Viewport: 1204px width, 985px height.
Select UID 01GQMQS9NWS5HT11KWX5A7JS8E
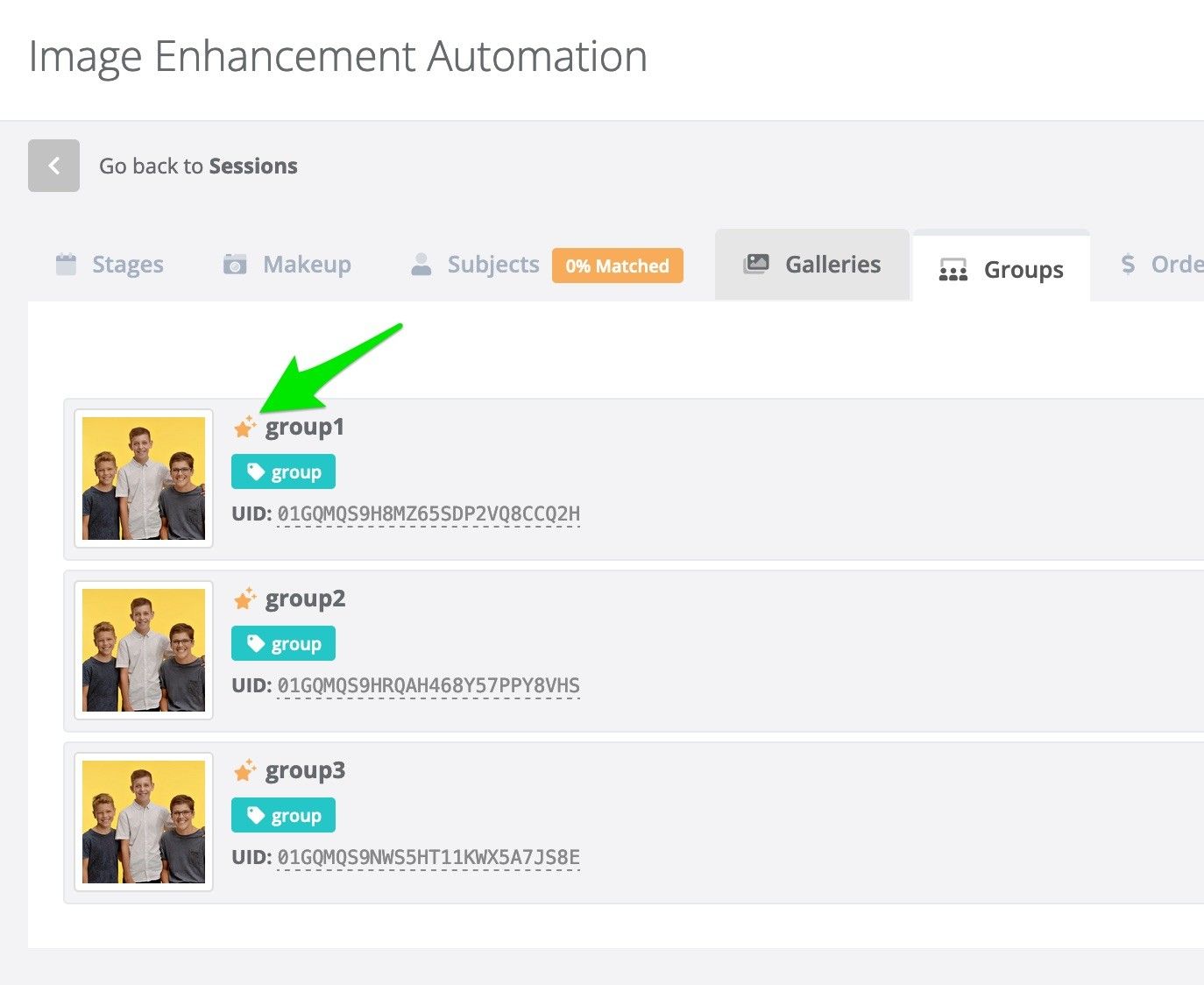[x=428, y=857]
